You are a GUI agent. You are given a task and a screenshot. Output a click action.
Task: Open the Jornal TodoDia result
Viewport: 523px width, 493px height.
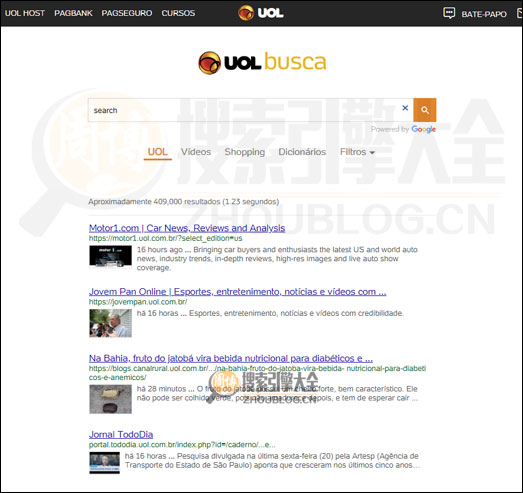[x=121, y=435]
